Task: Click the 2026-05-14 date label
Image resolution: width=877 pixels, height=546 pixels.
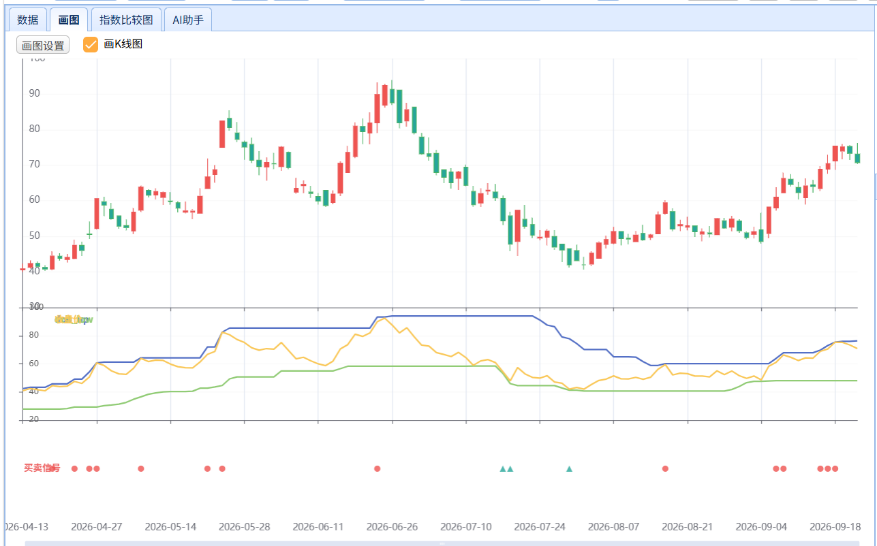Action: coord(171,527)
